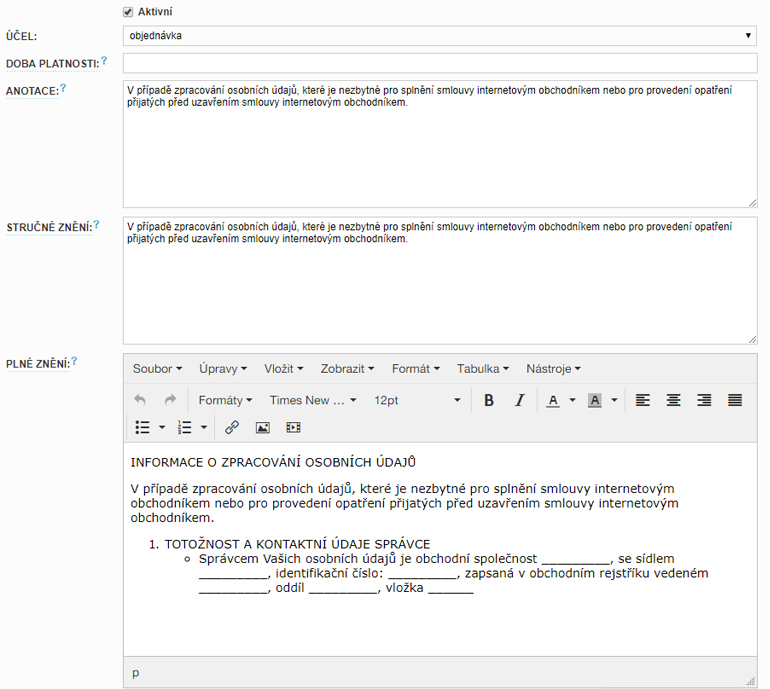Click the Italic formatting icon

pos(519,400)
